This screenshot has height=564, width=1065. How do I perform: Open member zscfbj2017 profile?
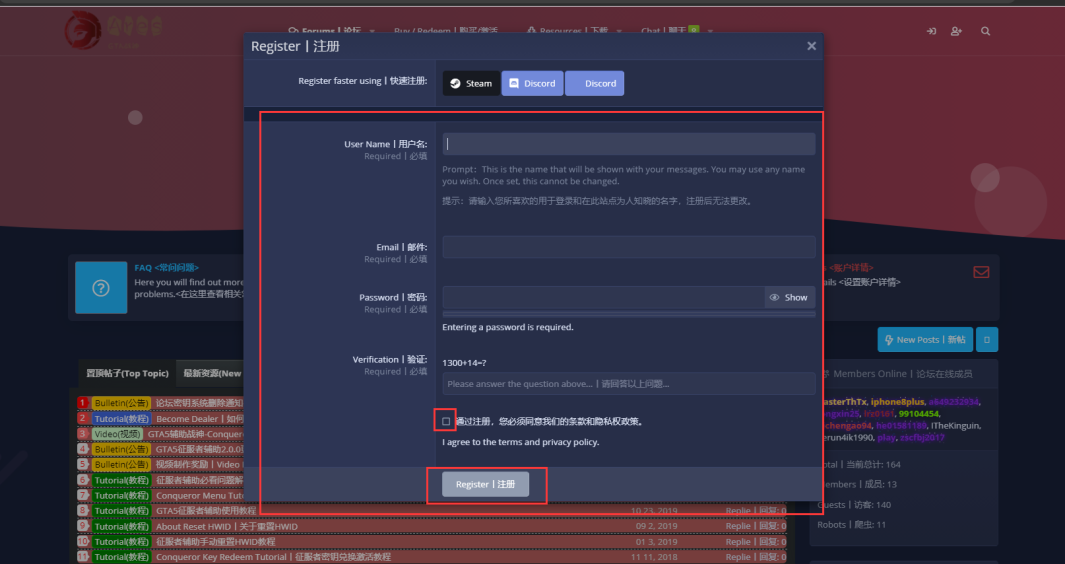click(922, 438)
